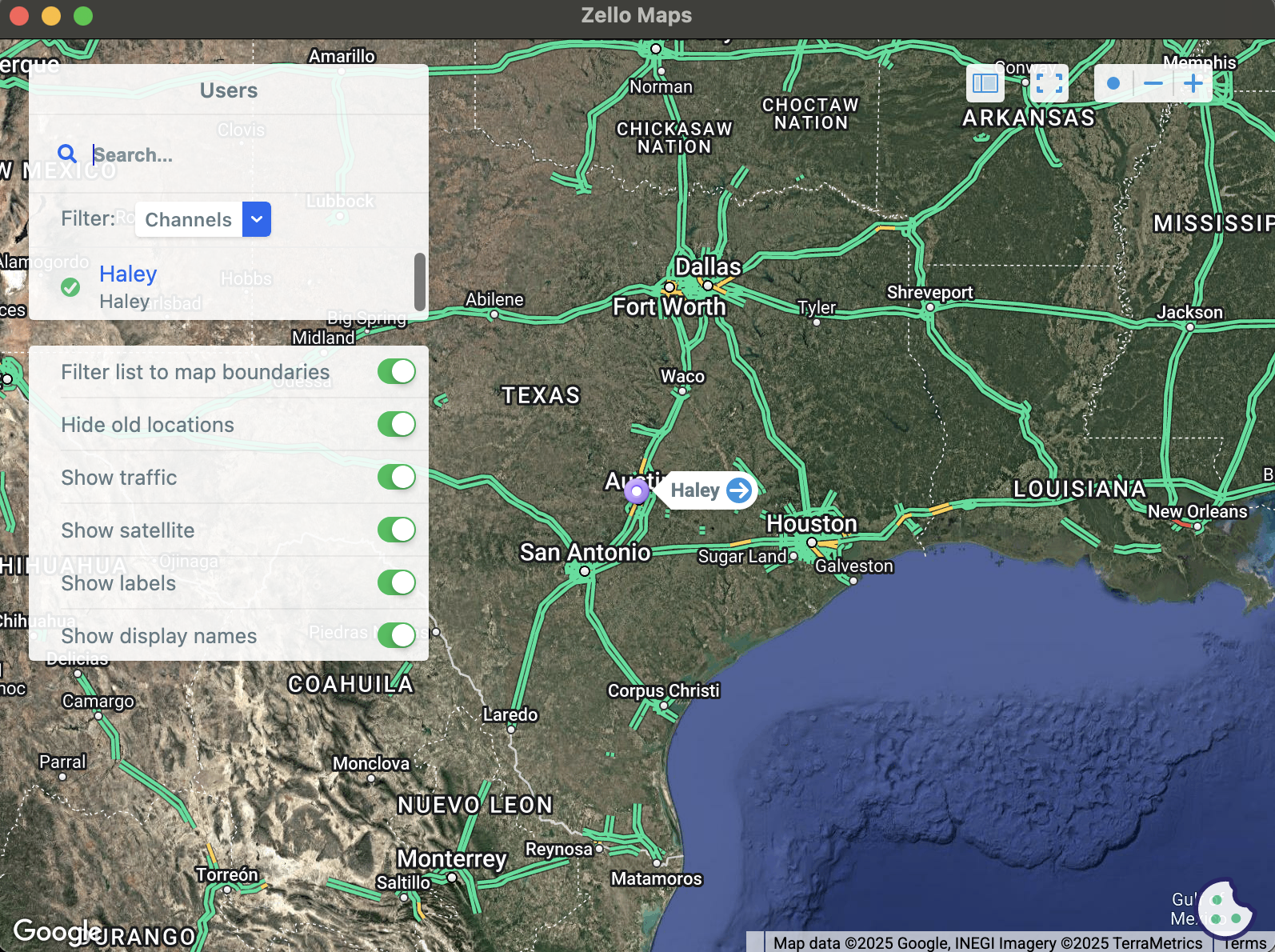This screenshot has width=1275, height=952.
Task: Toggle the sidebar panel icon
Action: (x=985, y=83)
